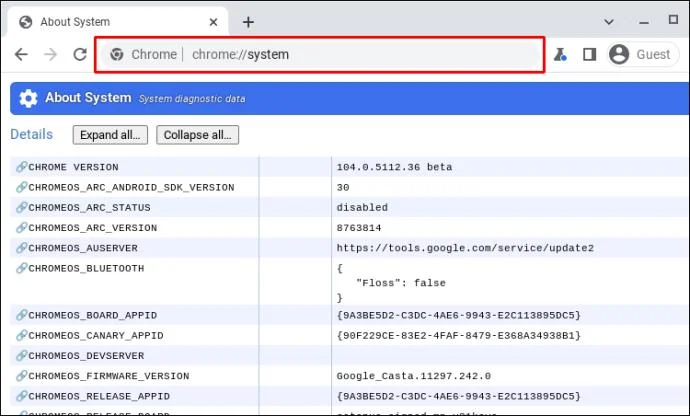Click the anchor link icon for CHROMEOS_BLUETOOTH
This screenshot has width=690, height=416.
[22, 268]
